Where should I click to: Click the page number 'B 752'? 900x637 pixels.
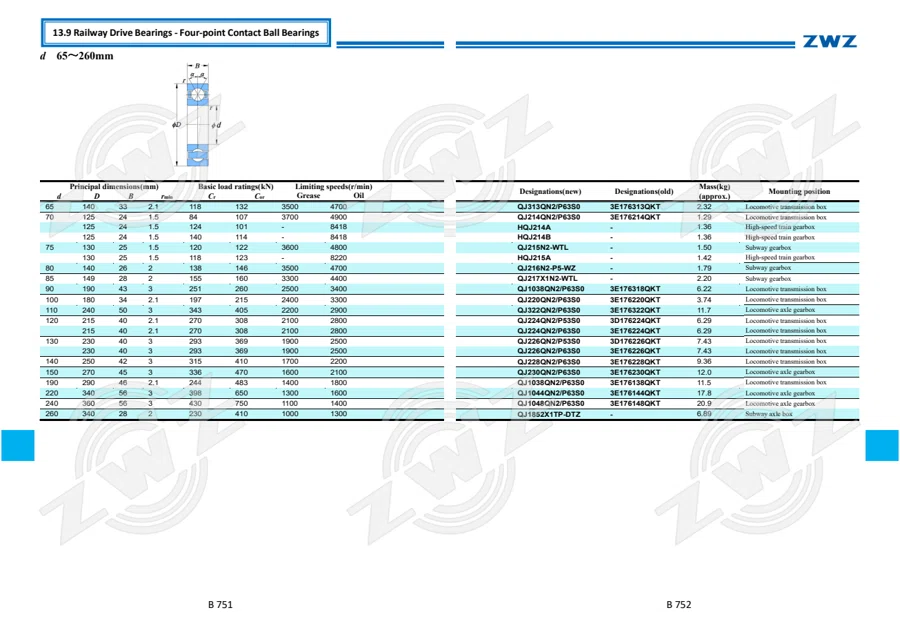678,604
